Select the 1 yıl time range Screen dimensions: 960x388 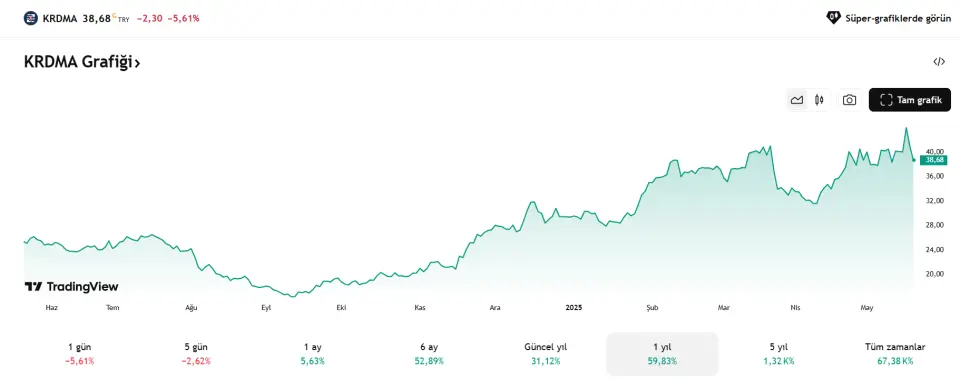click(662, 354)
